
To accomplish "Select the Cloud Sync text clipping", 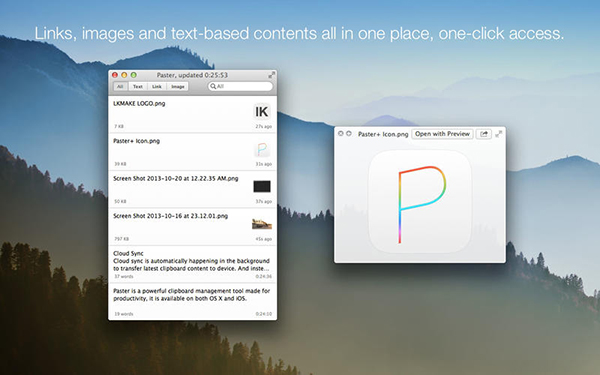I will pyautogui.click(x=192, y=264).
